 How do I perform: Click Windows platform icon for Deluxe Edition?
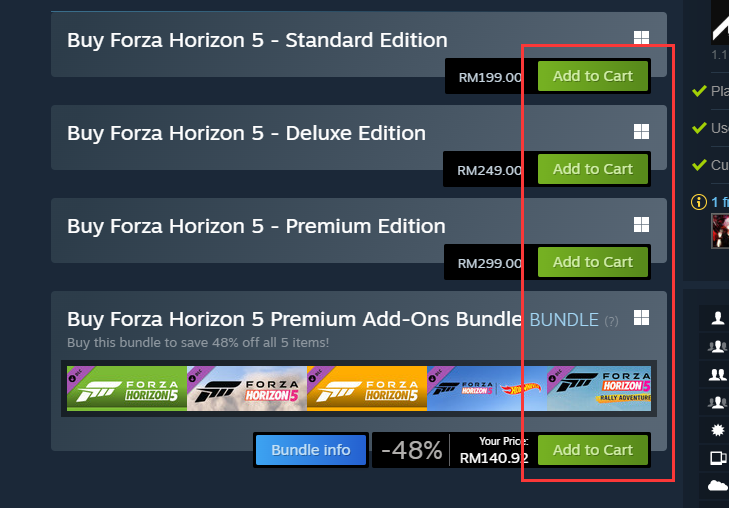641,132
